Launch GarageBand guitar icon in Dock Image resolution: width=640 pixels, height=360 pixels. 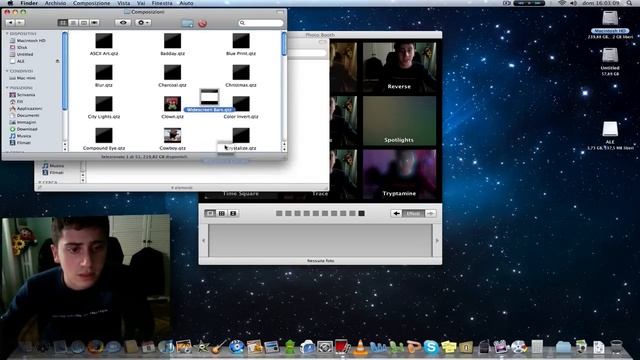[x=219, y=347]
